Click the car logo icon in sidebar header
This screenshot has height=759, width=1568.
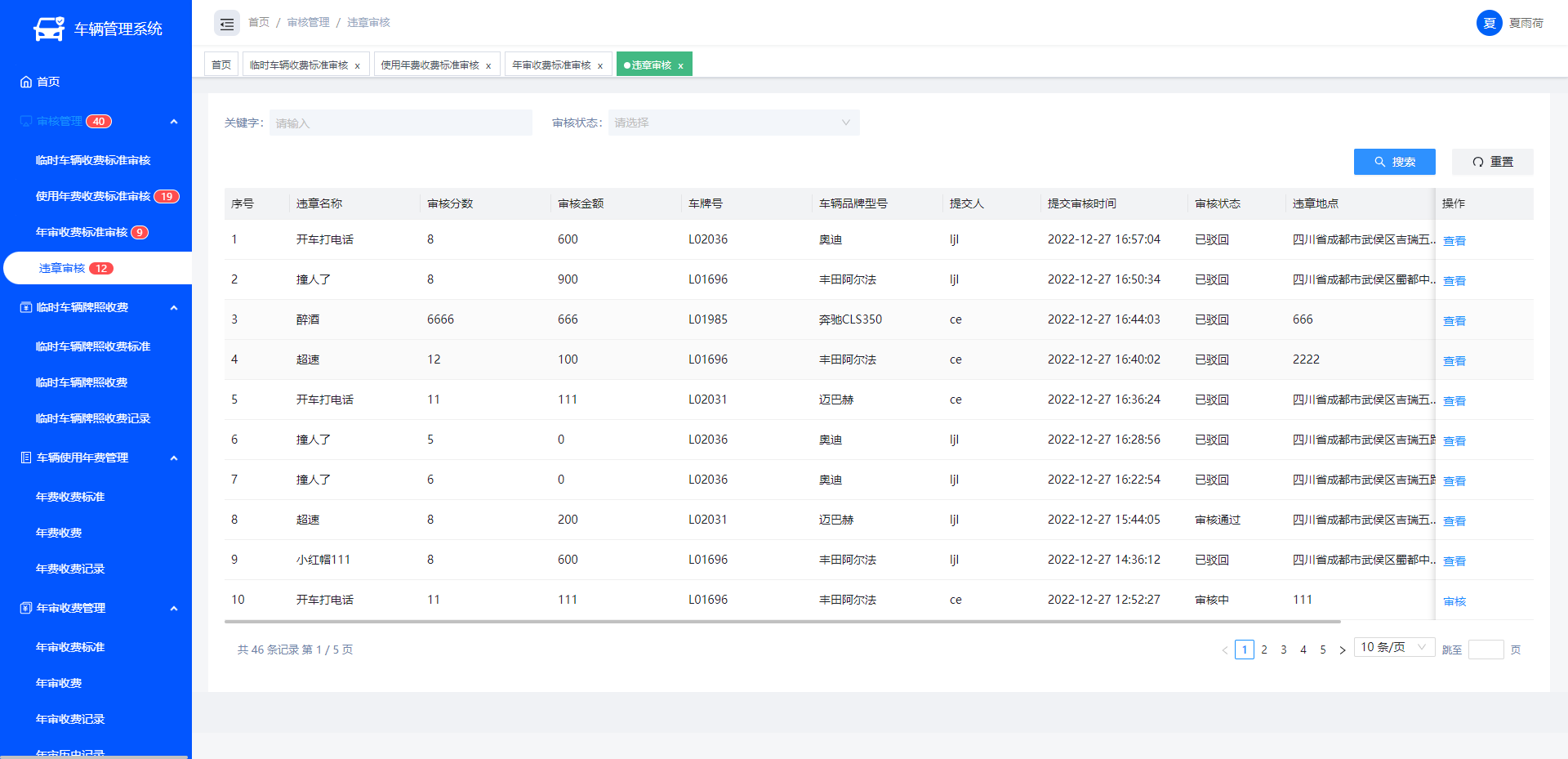(x=49, y=29)
